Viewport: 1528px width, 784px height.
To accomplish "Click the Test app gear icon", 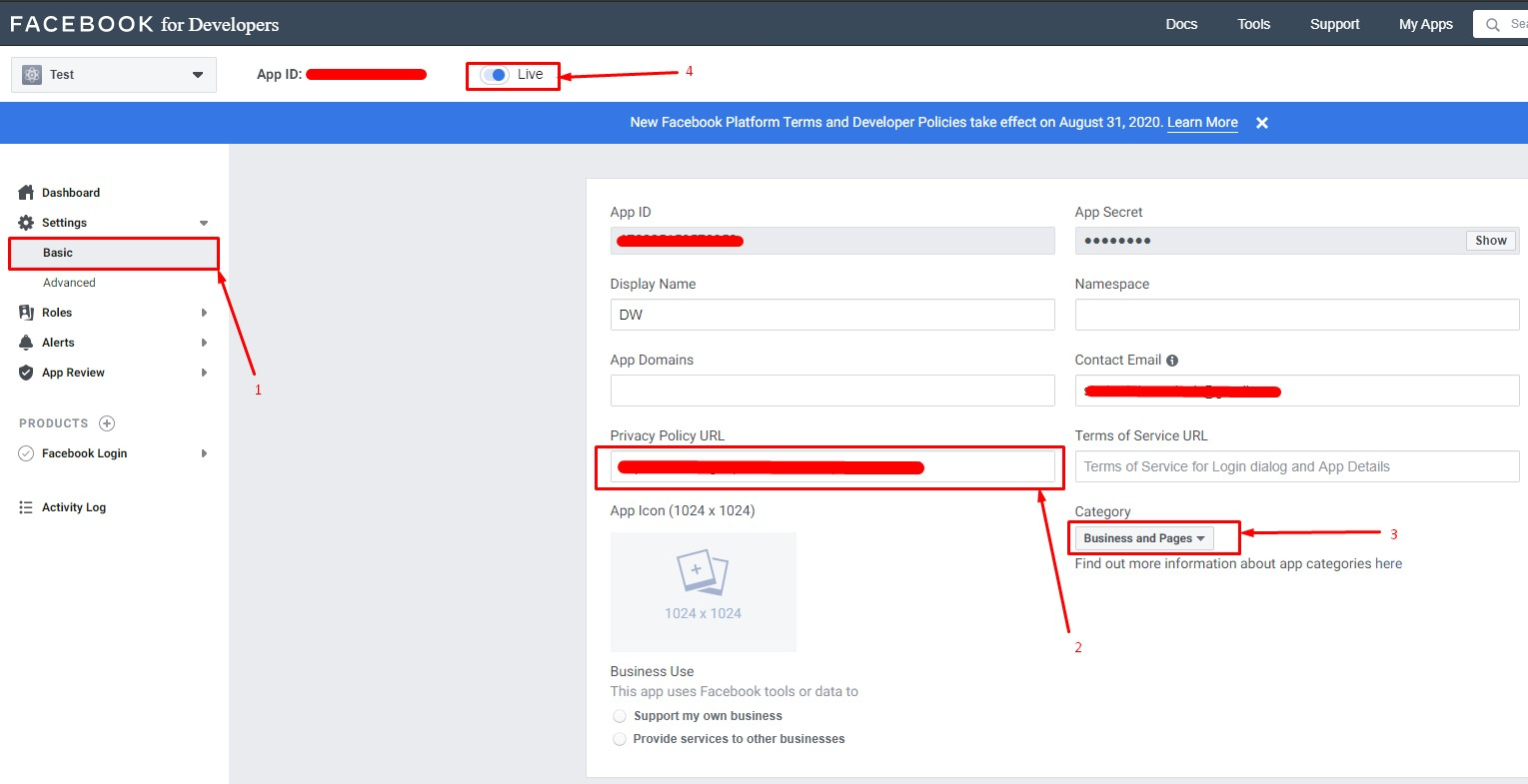I will point(32,75).
